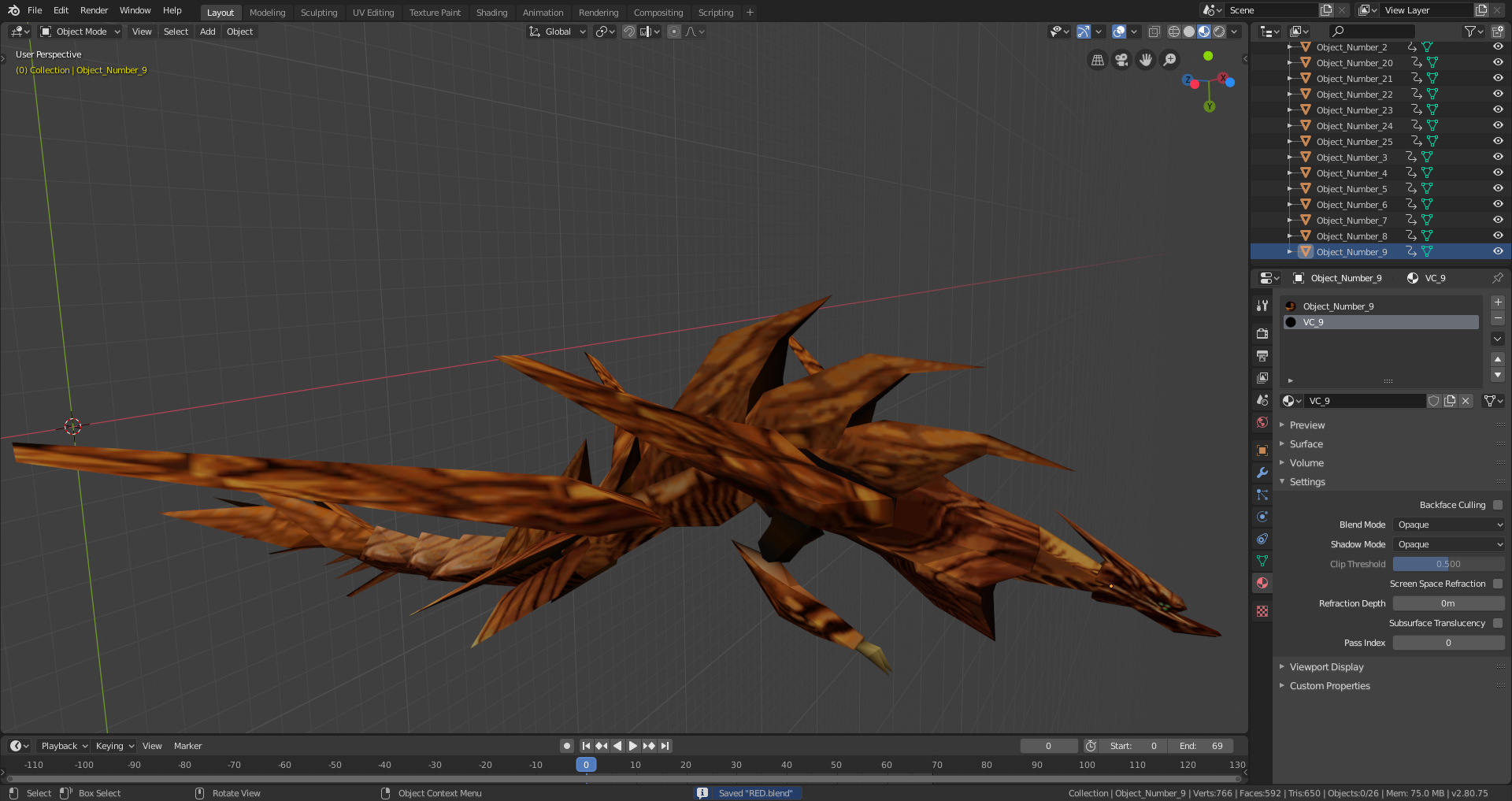Hide Object_Number_22 using its eye icon

pos(1498,94)
